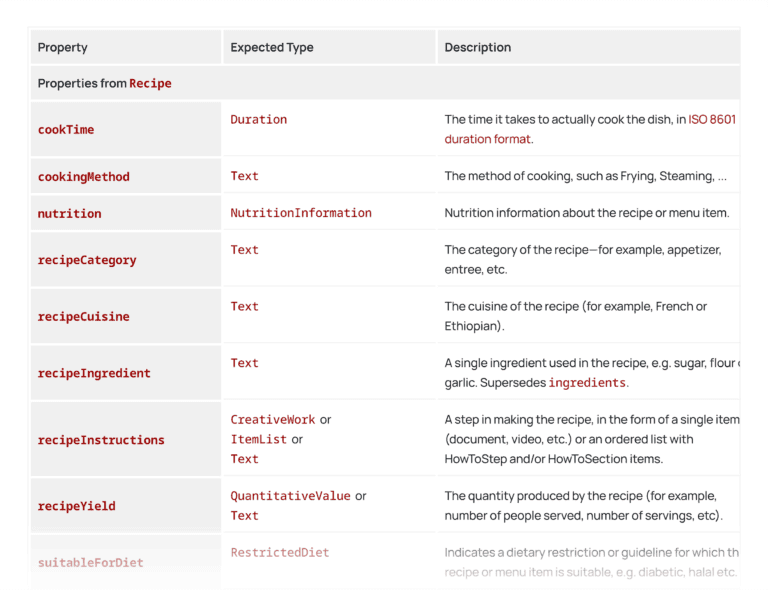Click the 'method of cooking' description text
The width and height of the screenshot is (768, 590).
pyautogui.click(x=585, y=176)
